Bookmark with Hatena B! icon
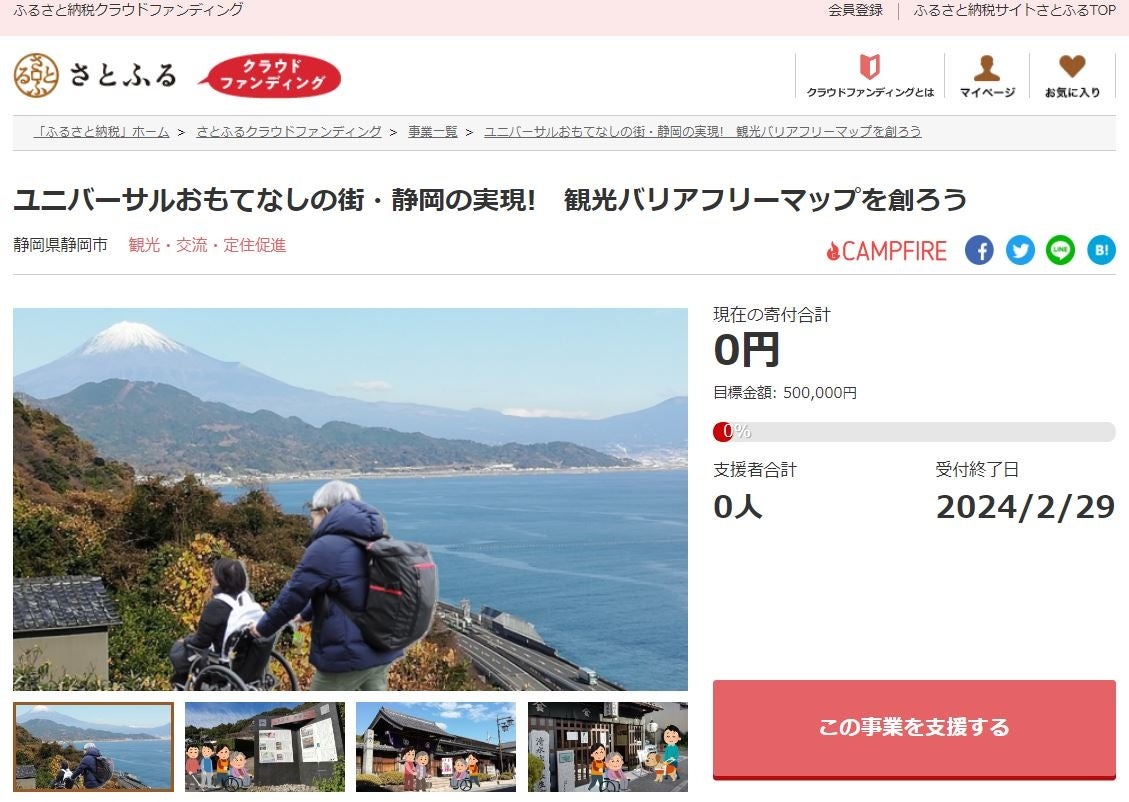Image resolution: width=1129 pixels, height=802 pixels. pos(1102,251)
